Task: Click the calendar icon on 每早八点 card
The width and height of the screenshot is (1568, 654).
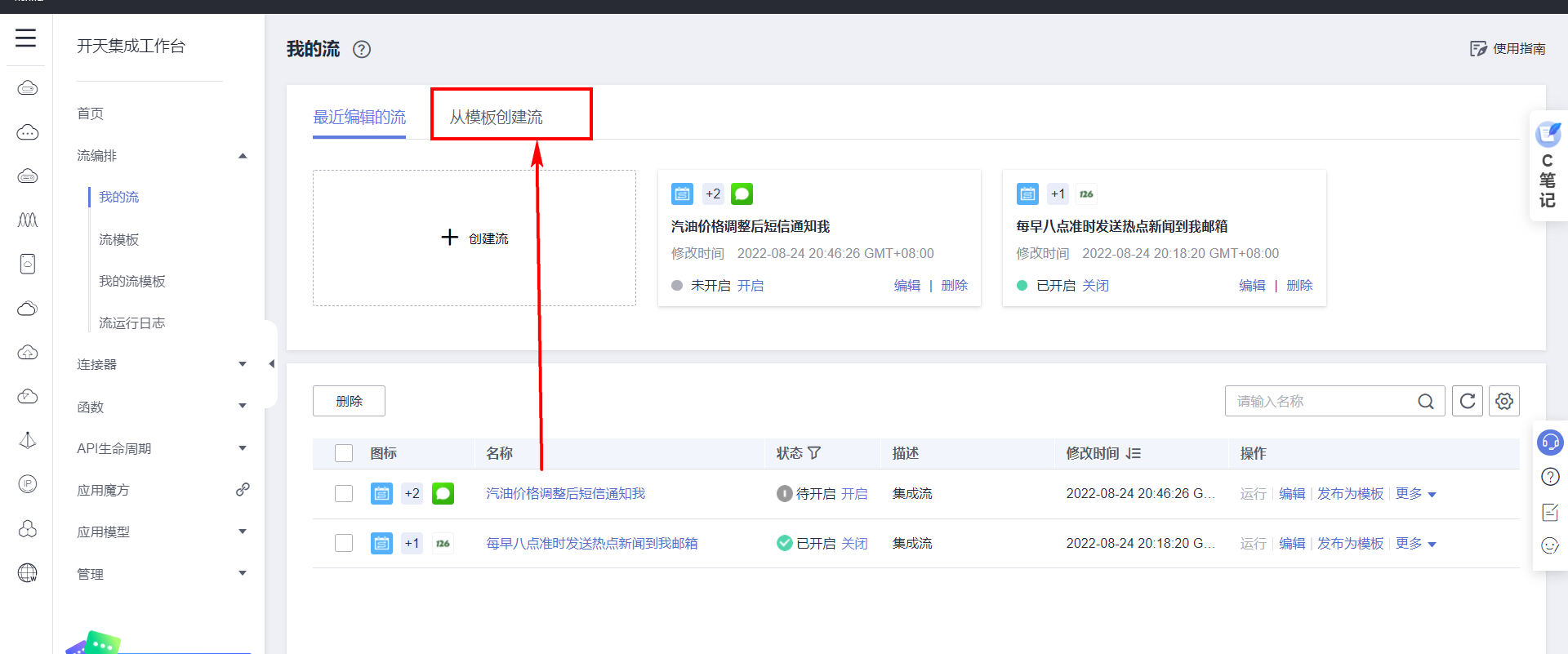Action: [1027, 194]
